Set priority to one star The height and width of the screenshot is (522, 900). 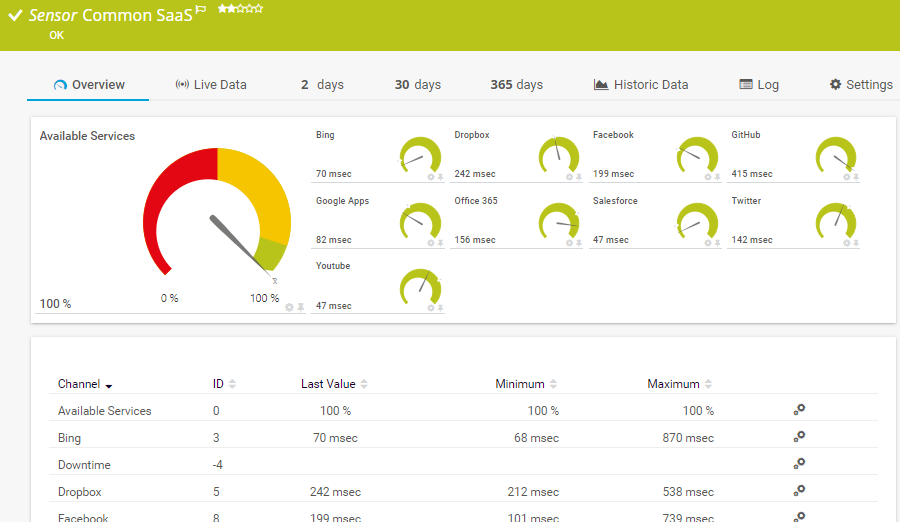[x=222, y=9]
